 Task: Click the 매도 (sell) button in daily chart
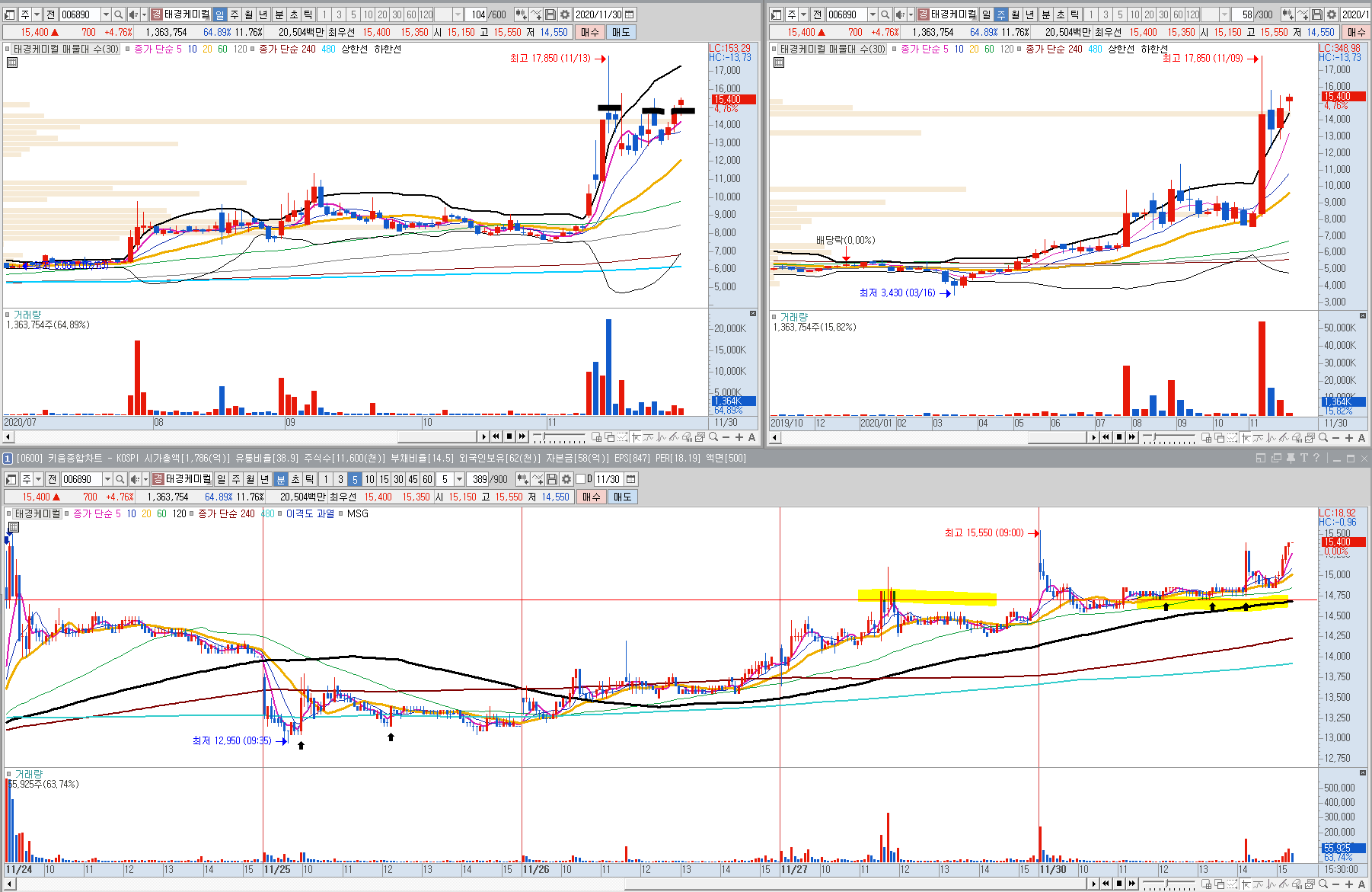pos(621,32)
